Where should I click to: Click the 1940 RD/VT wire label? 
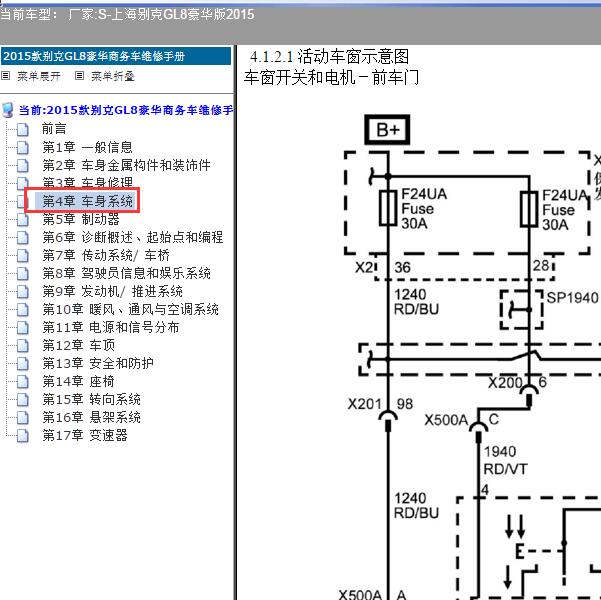click(505, 460)
